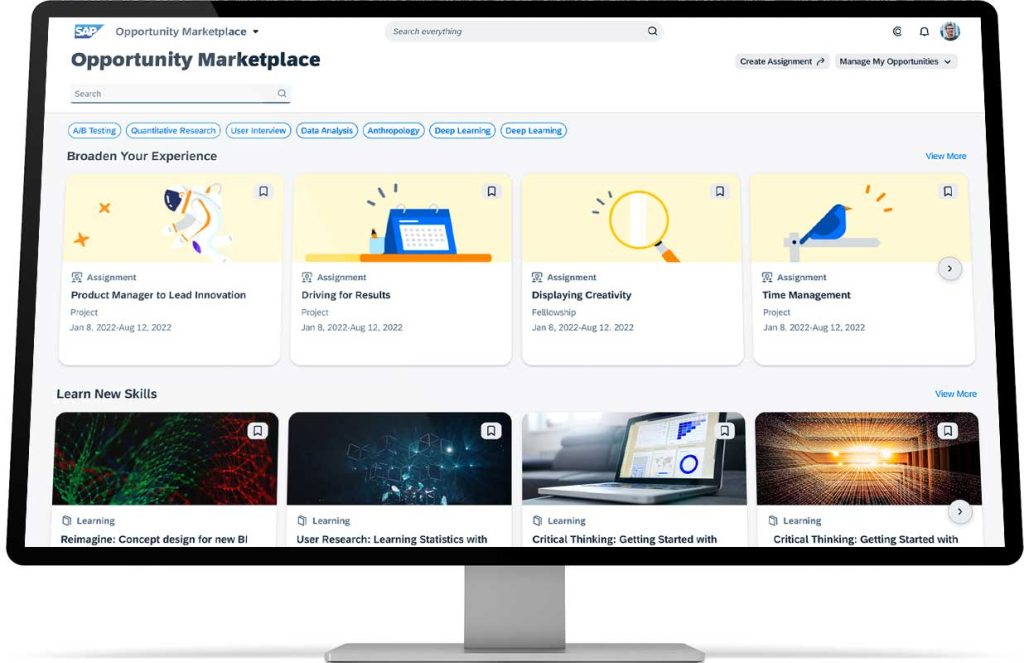Click the Create Assignment button
Image resolution: width=1024 pixels, height=663 pixels.
point(782,62)
